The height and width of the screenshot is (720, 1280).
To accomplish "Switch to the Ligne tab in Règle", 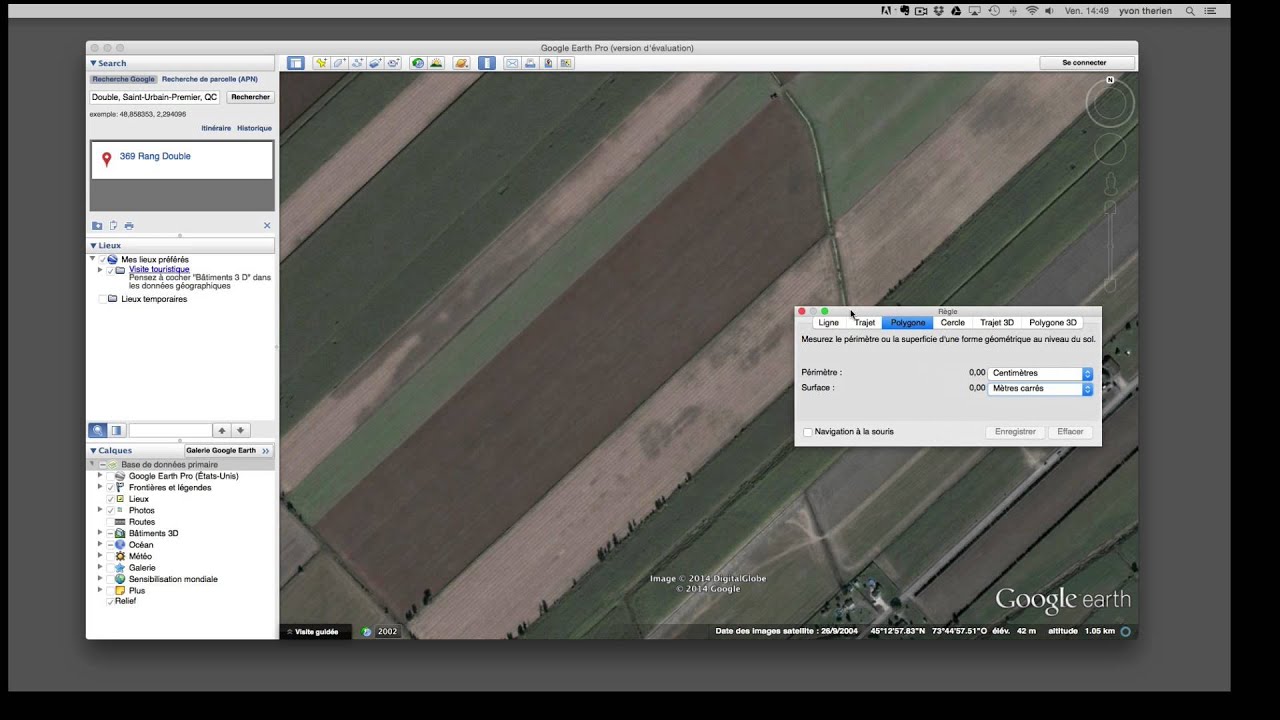I will coord(828,323).
